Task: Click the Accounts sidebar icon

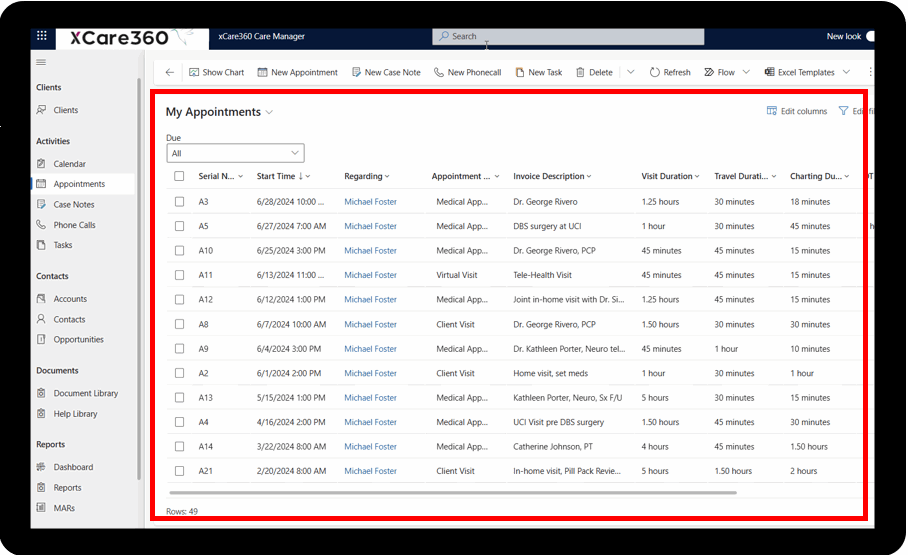Action: (x=41, y=298)
